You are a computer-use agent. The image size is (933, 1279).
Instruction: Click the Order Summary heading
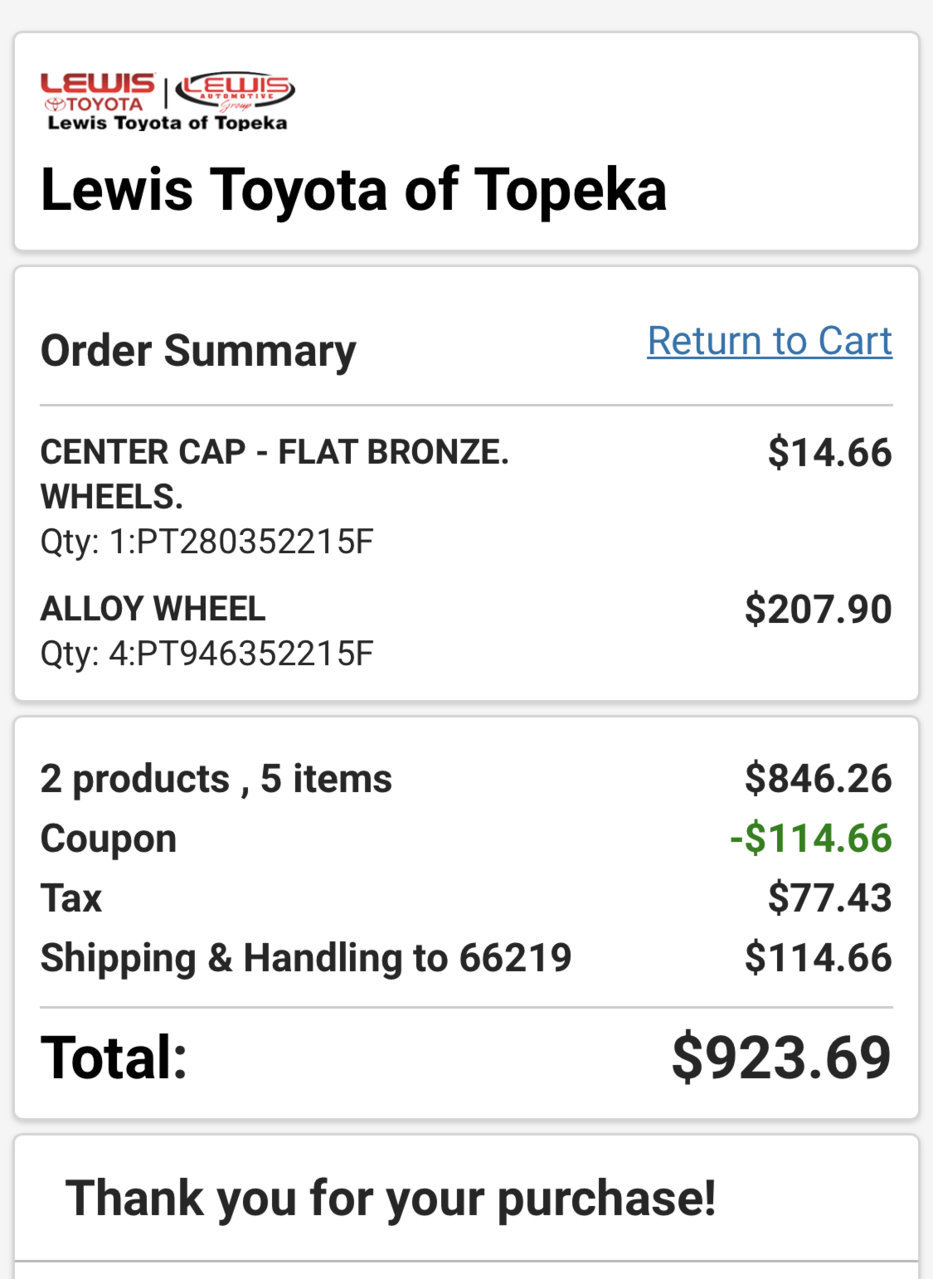pyautogui.click(x=198, y=351)
